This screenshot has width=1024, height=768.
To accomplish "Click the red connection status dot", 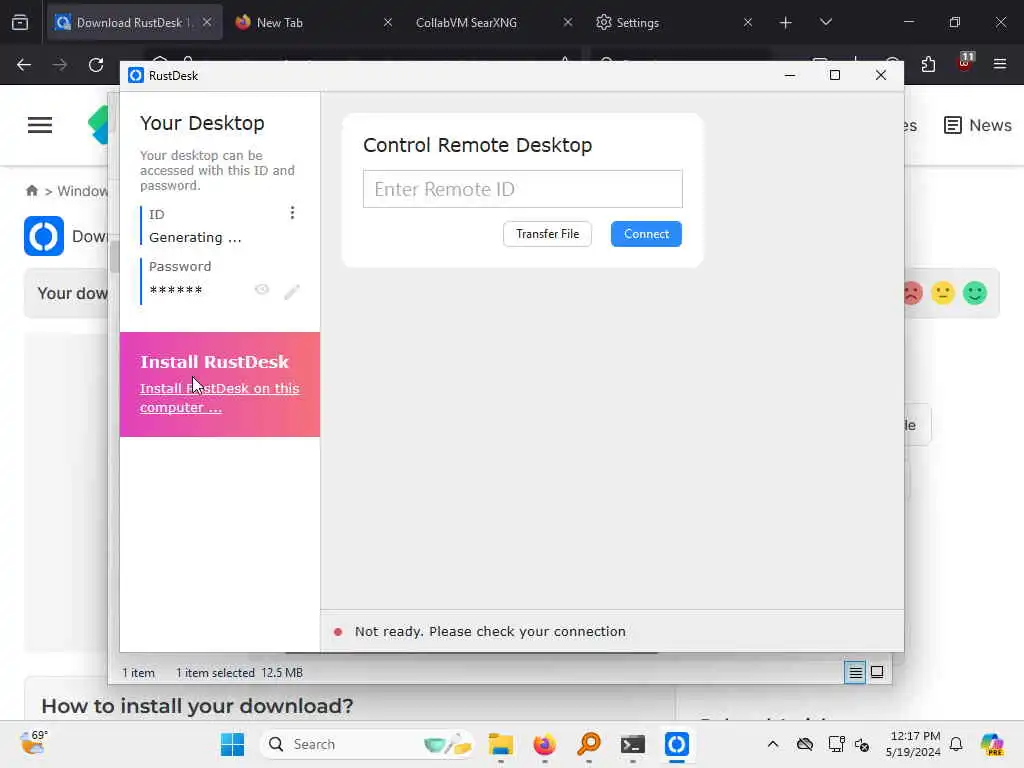I will 338,632.
